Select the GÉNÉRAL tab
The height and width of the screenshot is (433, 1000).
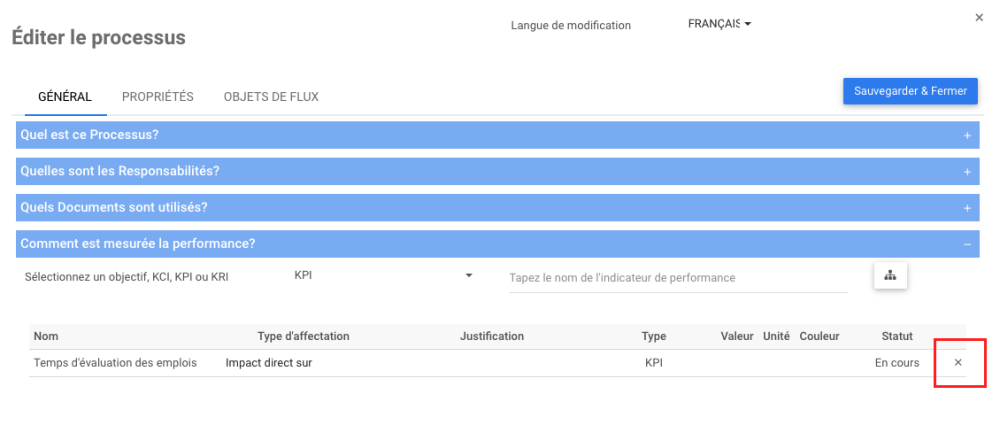pyautogui.click(x=65, y=97)
